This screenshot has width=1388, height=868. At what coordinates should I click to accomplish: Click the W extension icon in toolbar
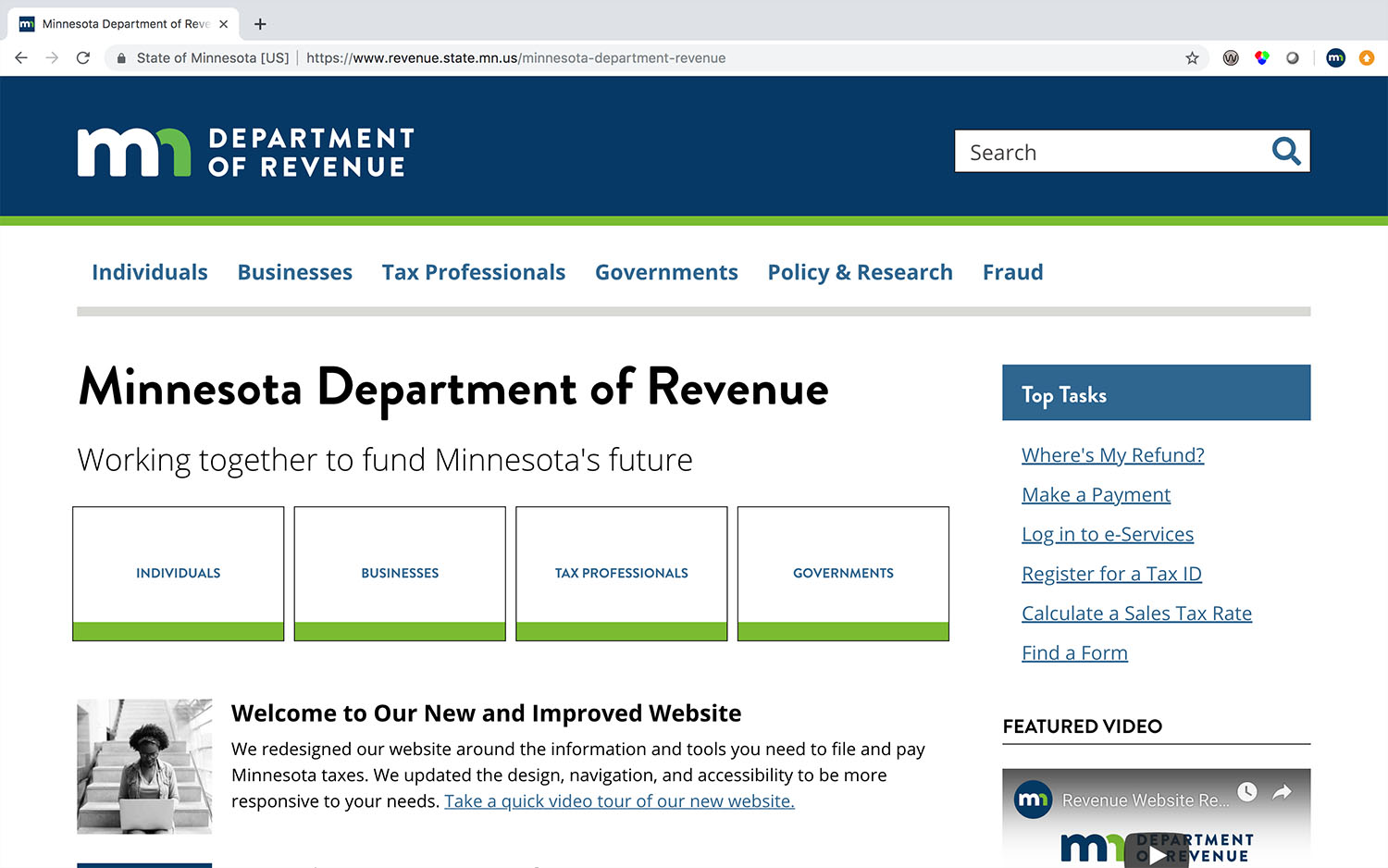coord(1231,58)
